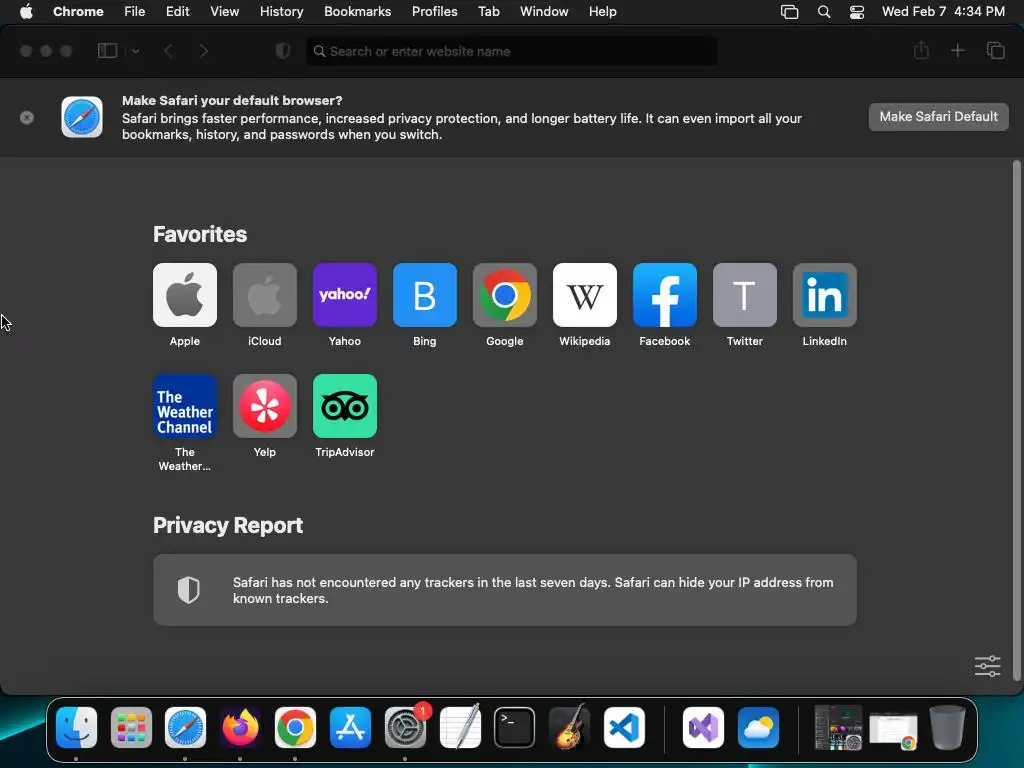The height and width of the screenshot is (768, 1024).
Task: Open Spotlight search in menu bar
Action: tap(824, 12)
